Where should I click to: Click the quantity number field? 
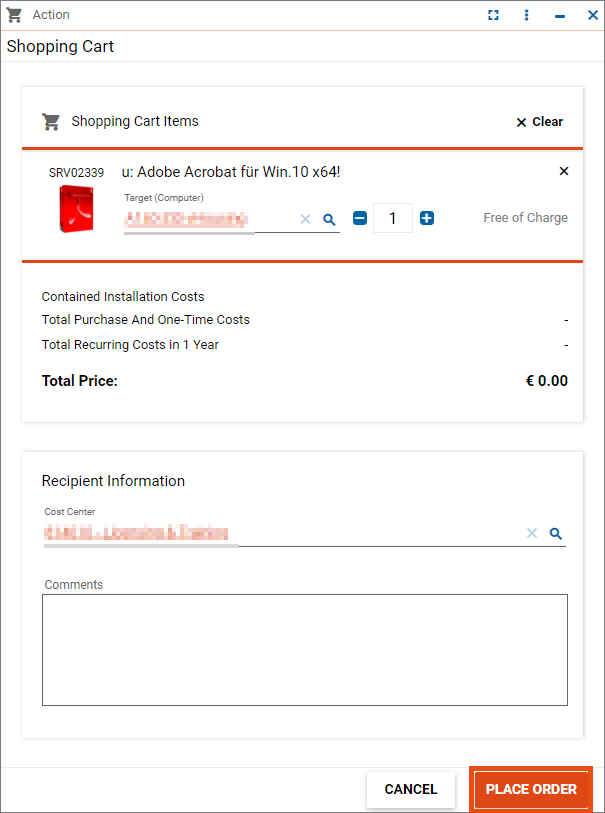(x=392, y=218)
